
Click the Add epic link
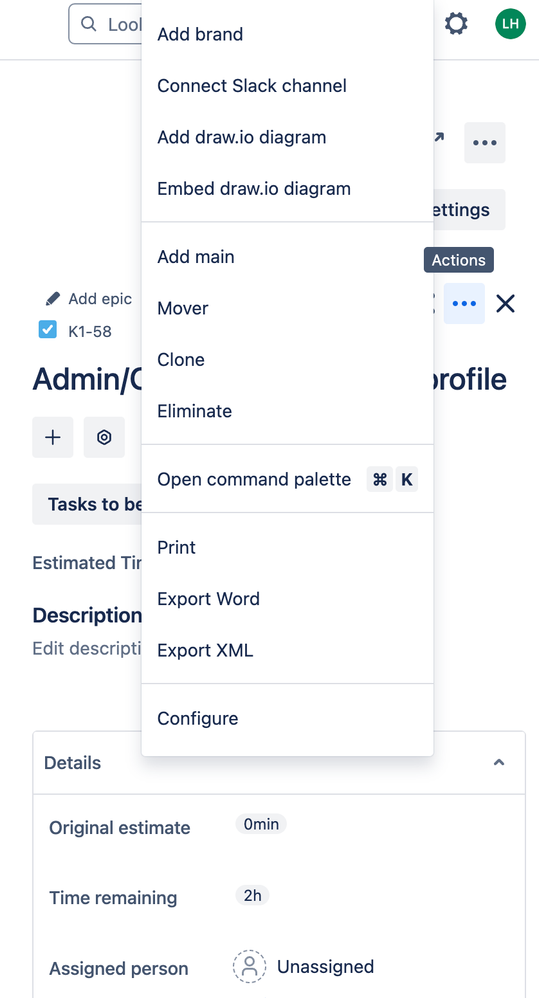click(x=100, y=299)
